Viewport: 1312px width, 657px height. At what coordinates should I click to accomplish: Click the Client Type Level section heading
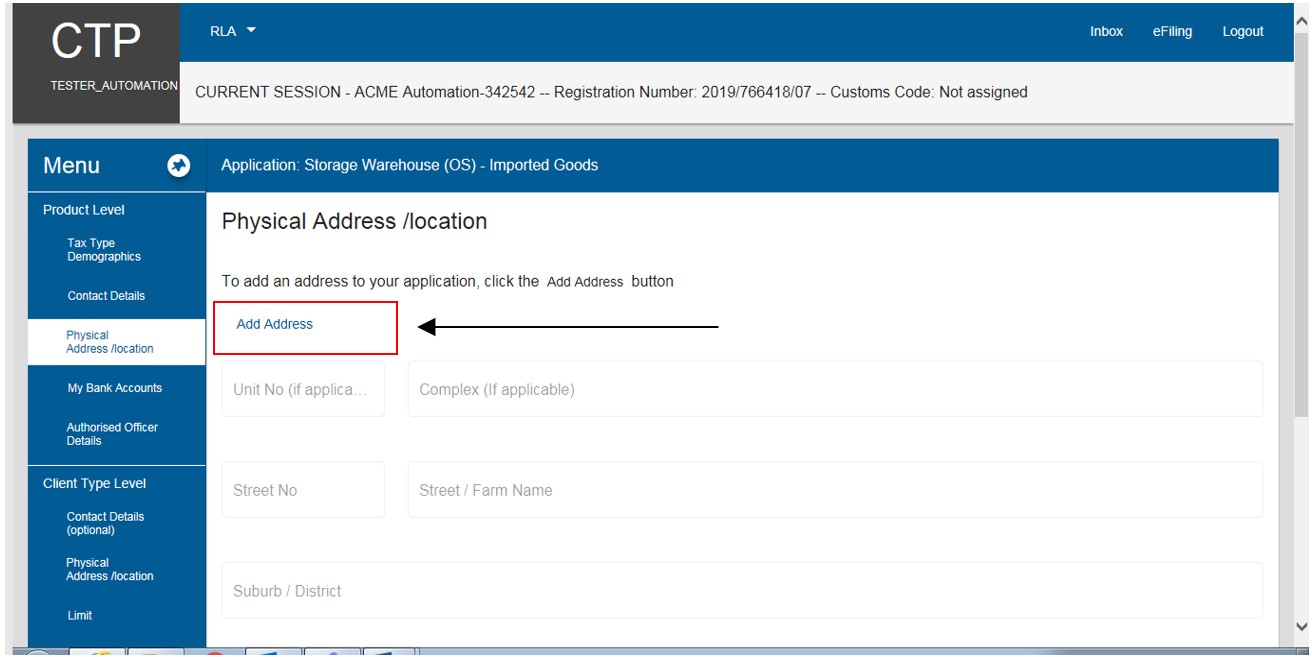94,484
